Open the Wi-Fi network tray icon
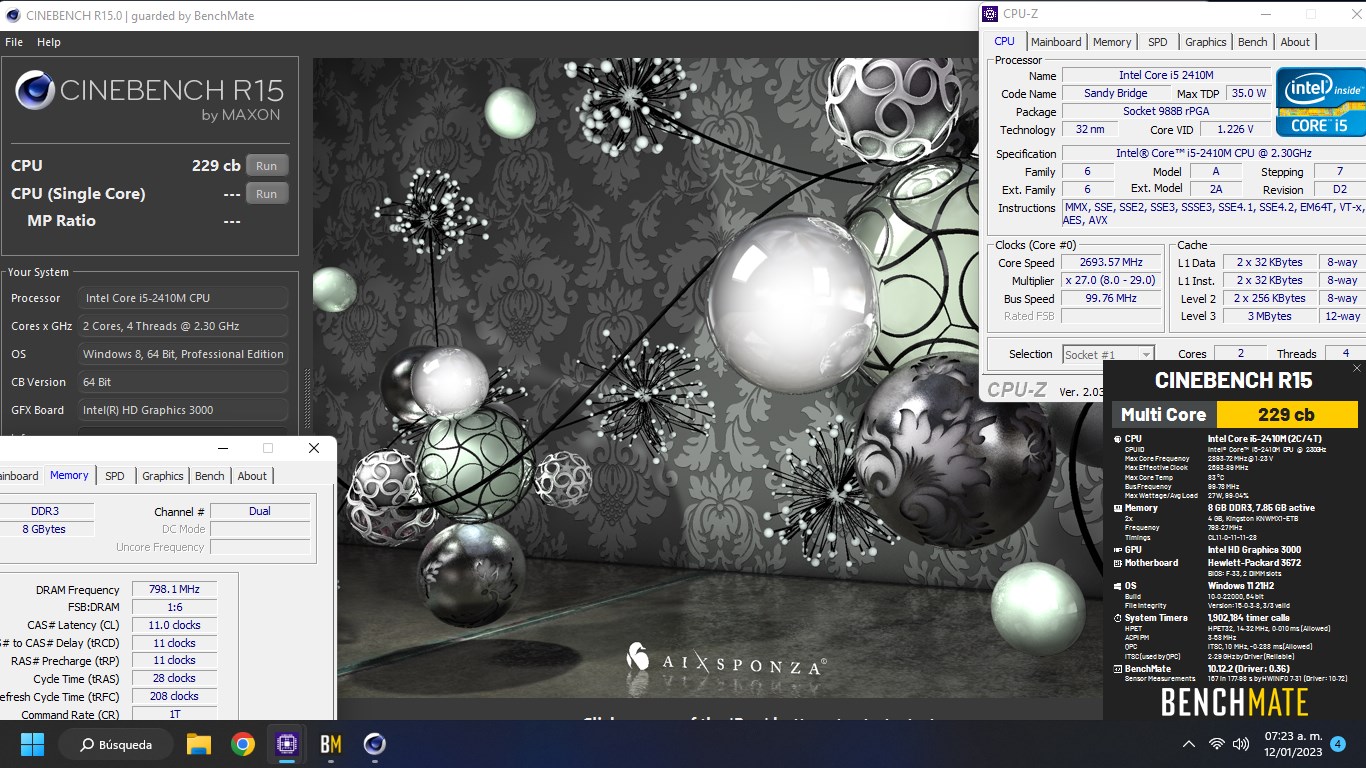Screen dimensions: 1366x768 pyautogui.click(x=1217, y=744)
